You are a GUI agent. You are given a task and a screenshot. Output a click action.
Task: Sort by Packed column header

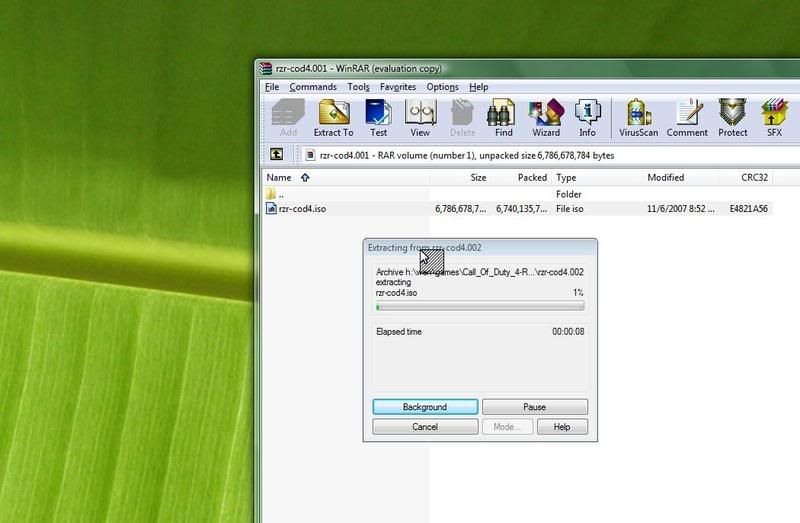click(521, 178)
